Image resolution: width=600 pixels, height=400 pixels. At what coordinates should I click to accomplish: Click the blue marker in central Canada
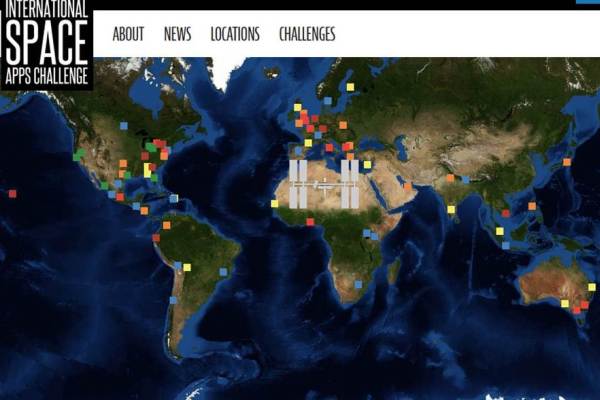point(122,126)
